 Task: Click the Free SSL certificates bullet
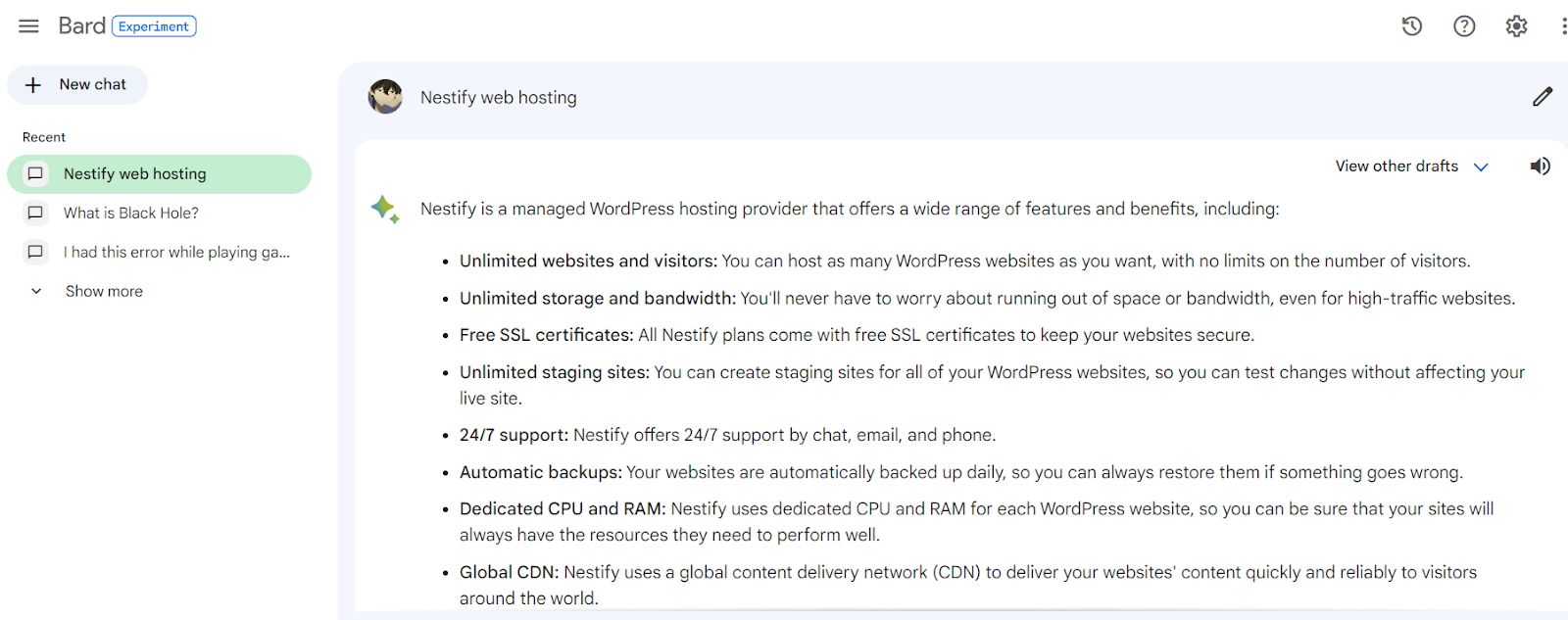click(x=857, y=336)
